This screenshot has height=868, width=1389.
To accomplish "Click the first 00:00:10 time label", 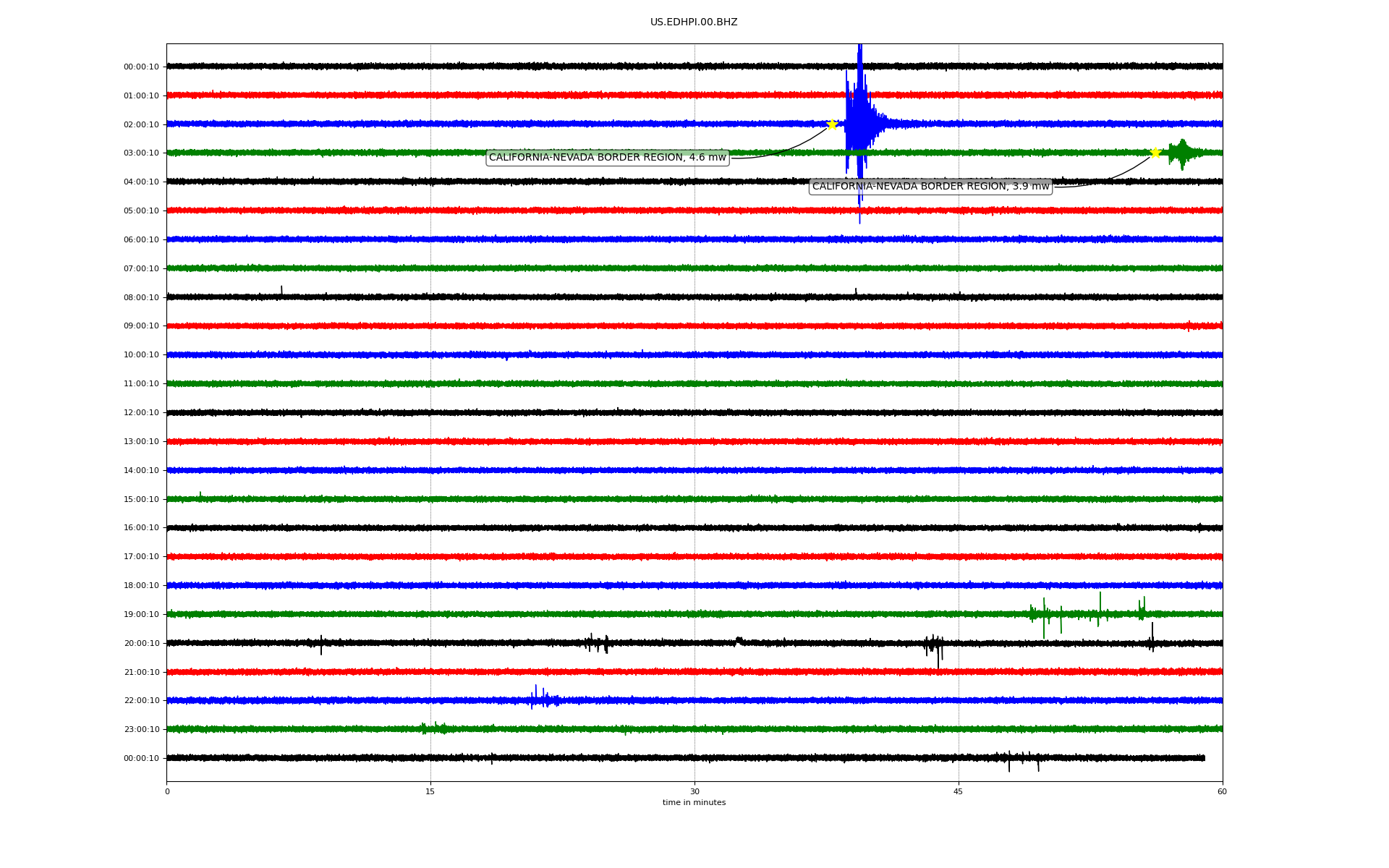I will coord(141,67).
